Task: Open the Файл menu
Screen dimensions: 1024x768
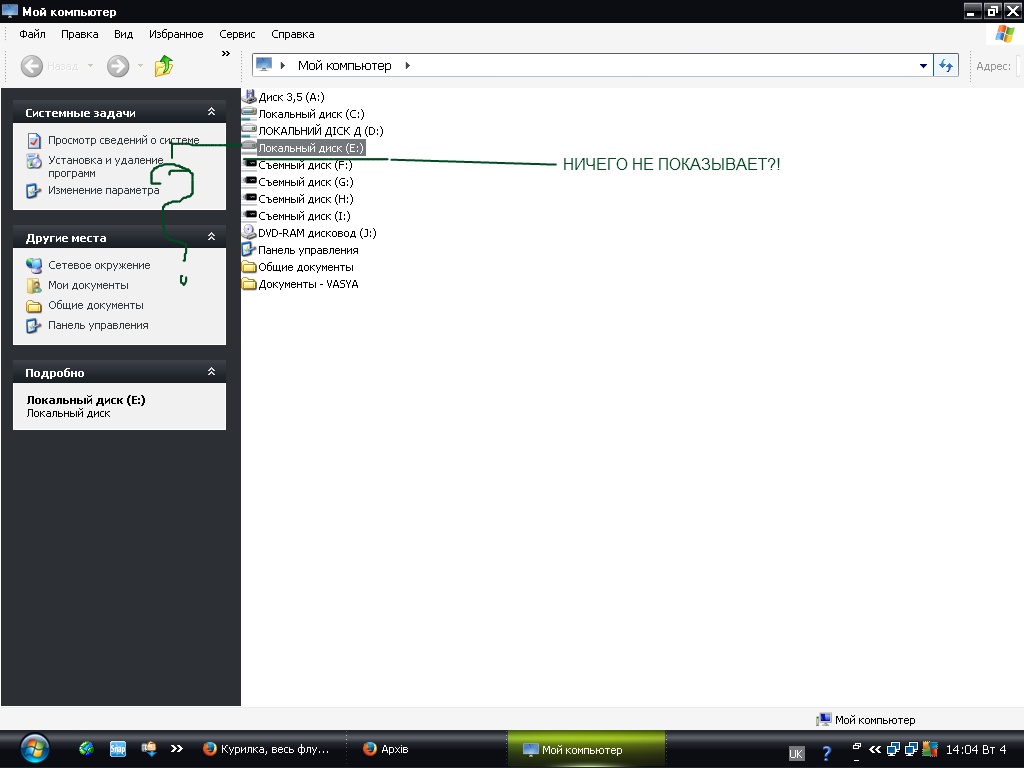Action: (33, 34)
